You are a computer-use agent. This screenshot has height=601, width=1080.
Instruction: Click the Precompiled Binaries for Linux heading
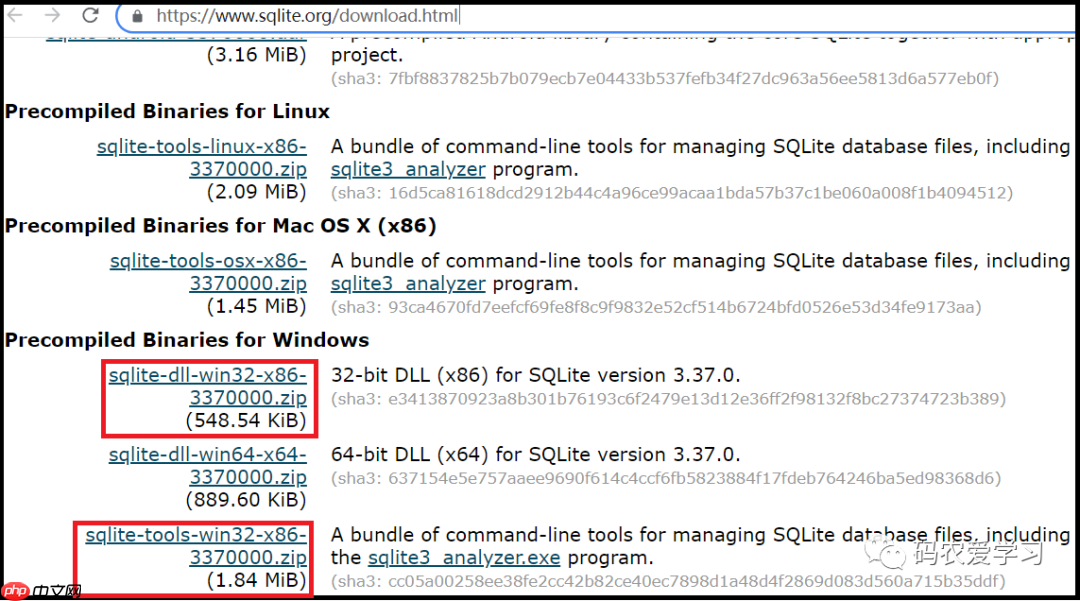click(167, 112)
